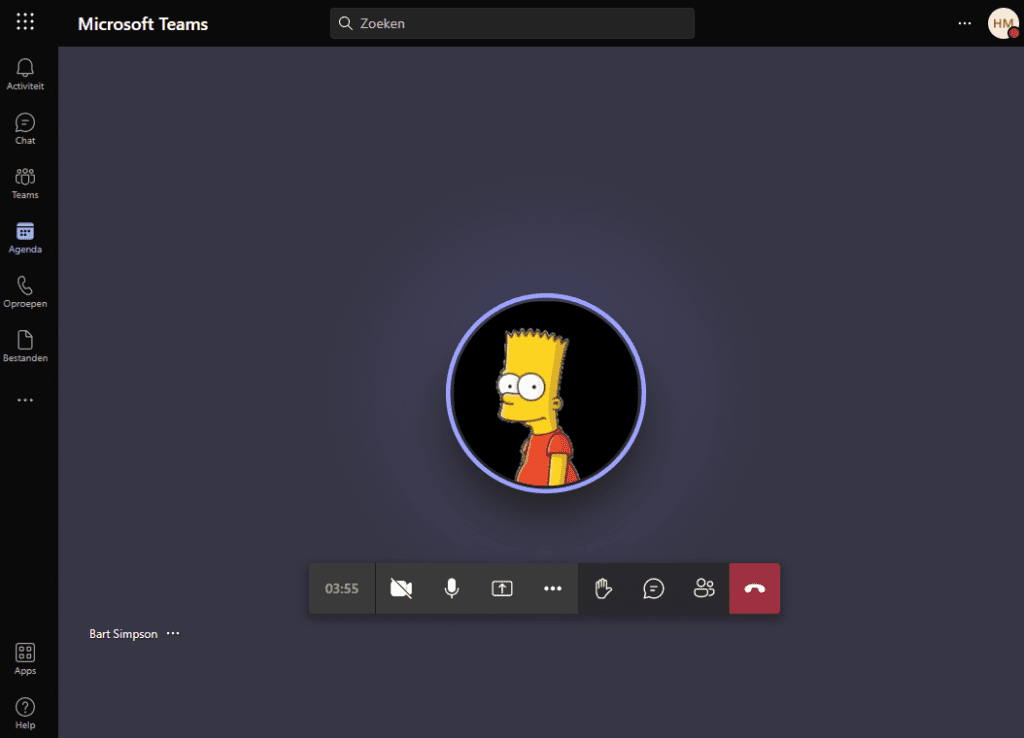Switch to the Agenda calendar
1024x738 pixels.
(x=25, y=237)
